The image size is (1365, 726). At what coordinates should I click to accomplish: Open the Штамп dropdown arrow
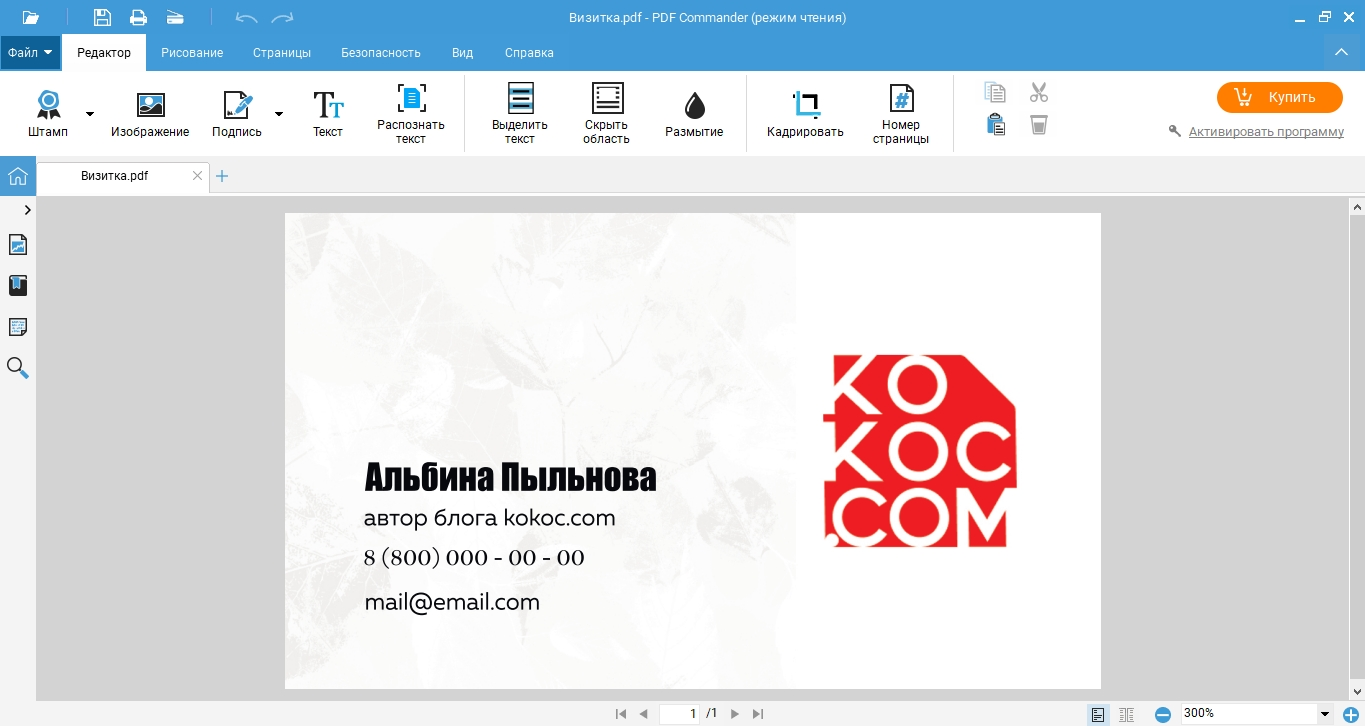coord(90,114)
